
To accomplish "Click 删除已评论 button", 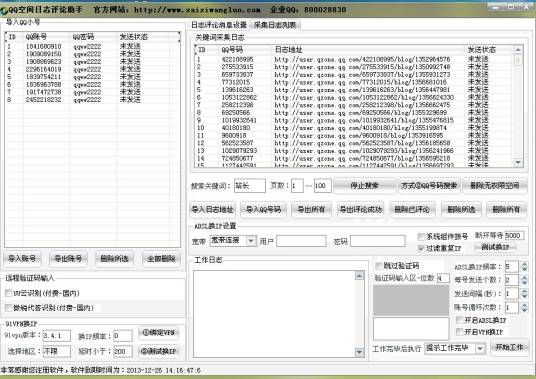I will tap(412, 209).
